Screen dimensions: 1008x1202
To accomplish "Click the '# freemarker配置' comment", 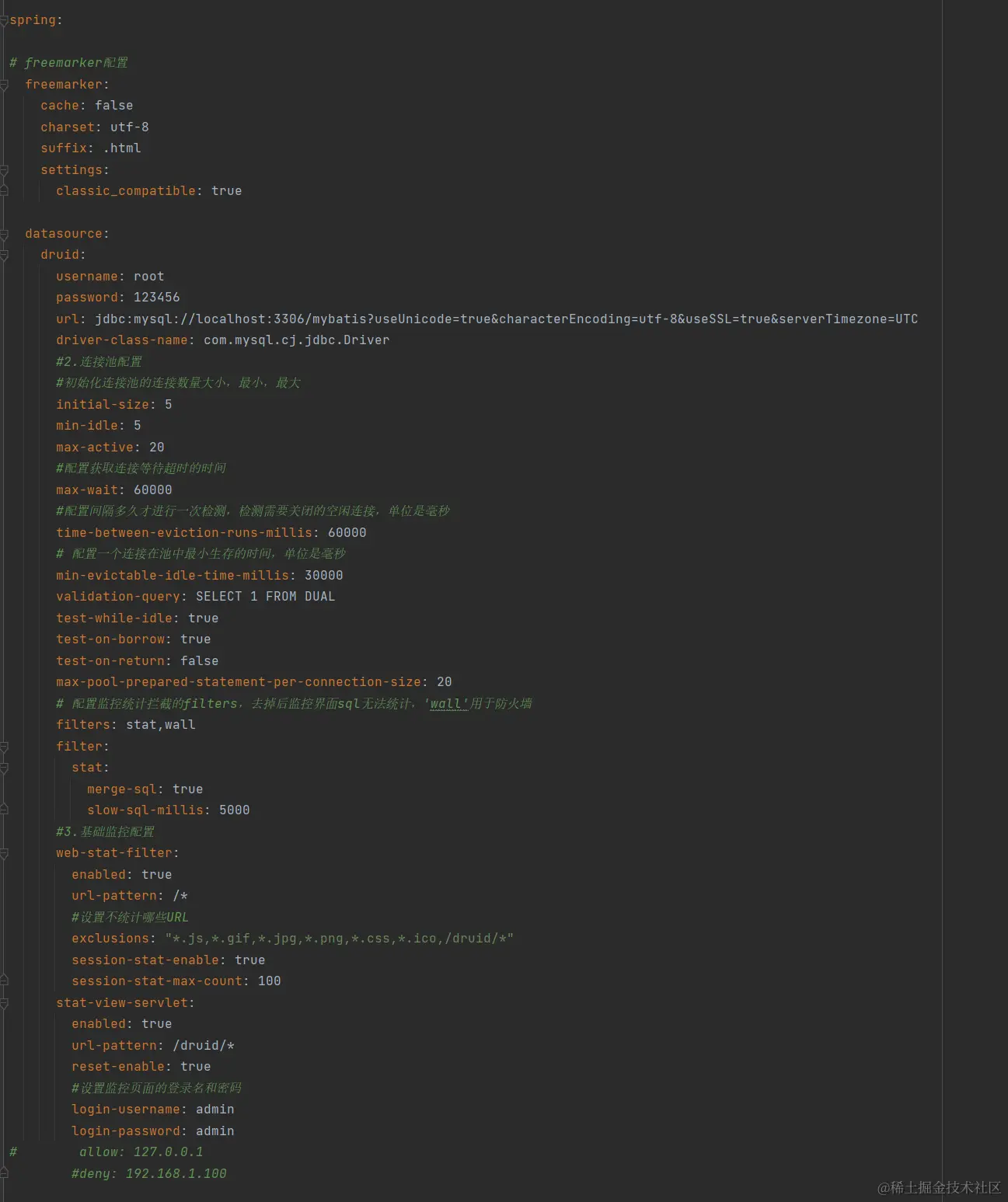I will click(x=68, y=63).
